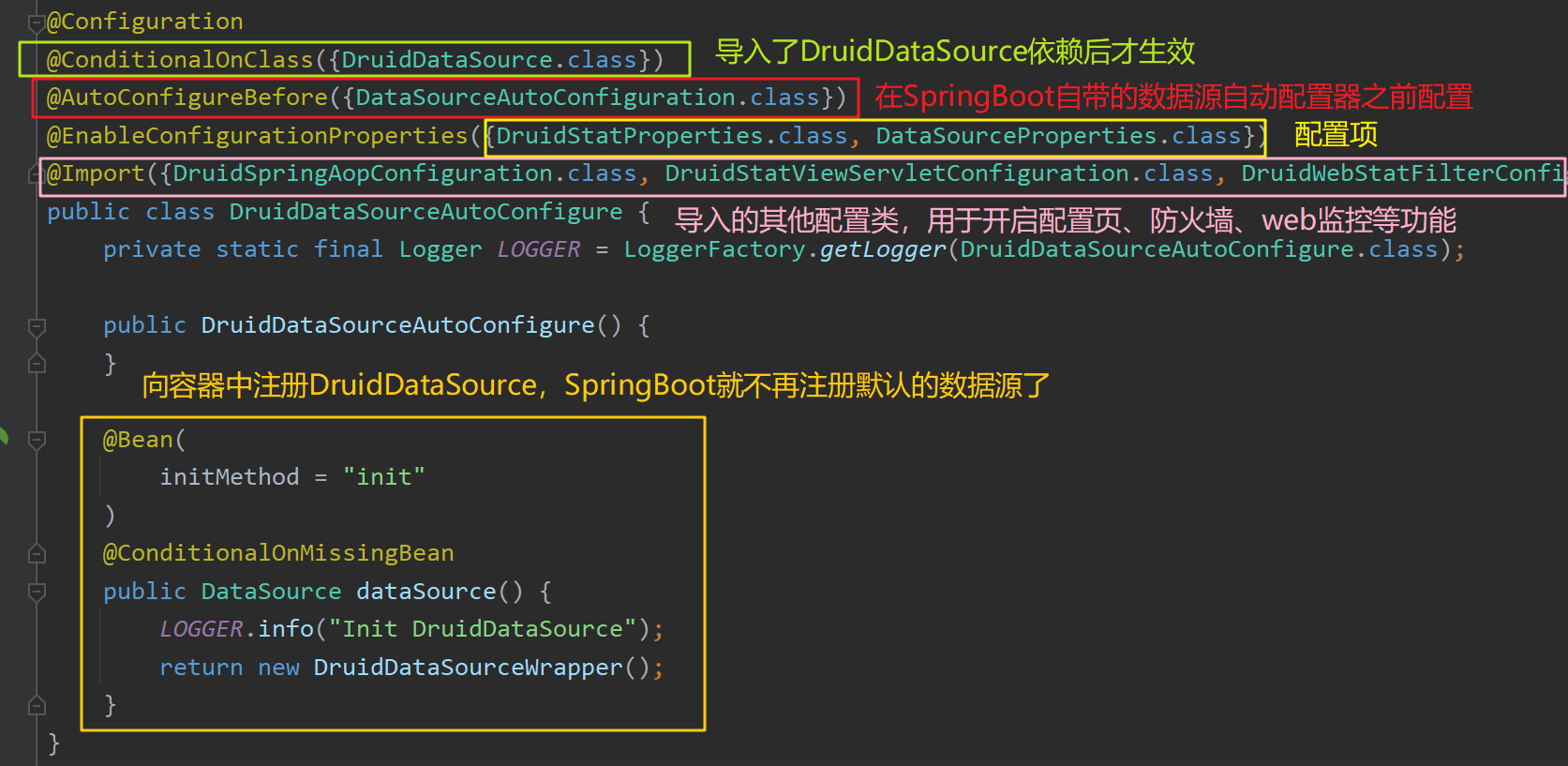Click the @Import annotation

[96, 173]
